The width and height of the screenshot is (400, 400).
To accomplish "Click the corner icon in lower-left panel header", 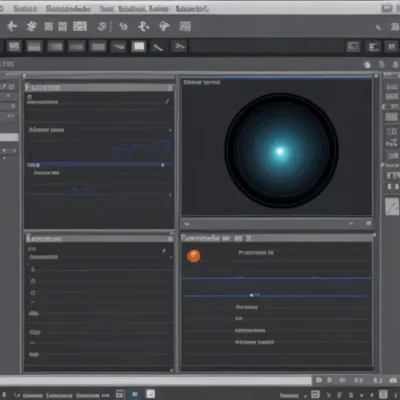I will tap(170, 238).
